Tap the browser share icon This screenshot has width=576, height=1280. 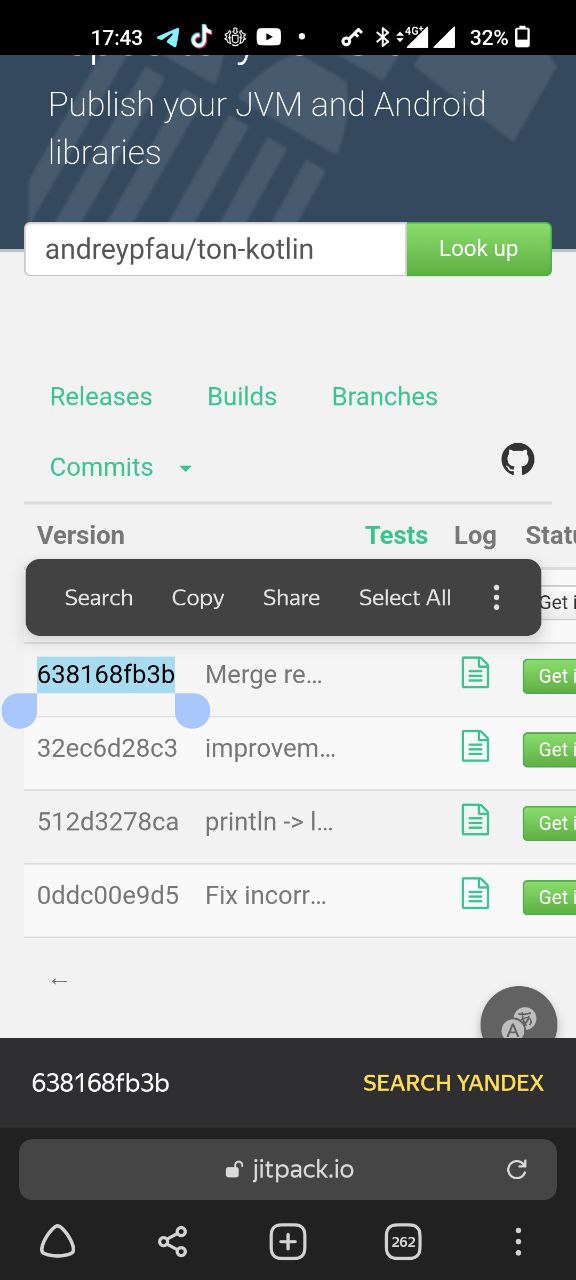coord(172,1242)
